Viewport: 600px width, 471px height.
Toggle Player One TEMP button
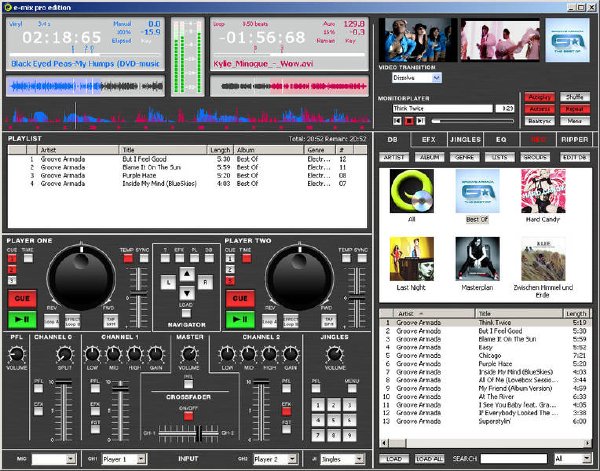coord(128,258)
